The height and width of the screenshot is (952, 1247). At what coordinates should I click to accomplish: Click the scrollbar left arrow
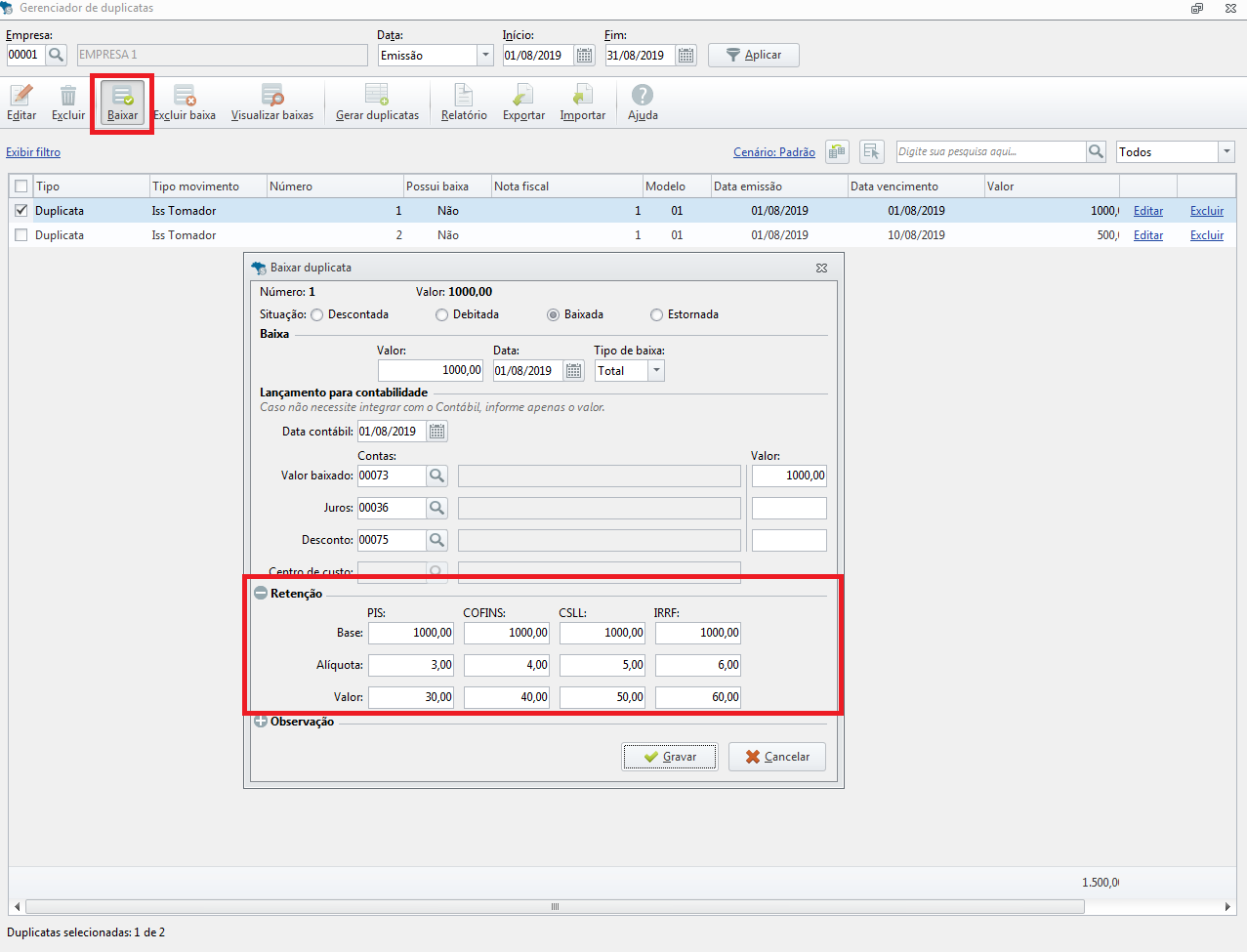[x=17, y=906]
